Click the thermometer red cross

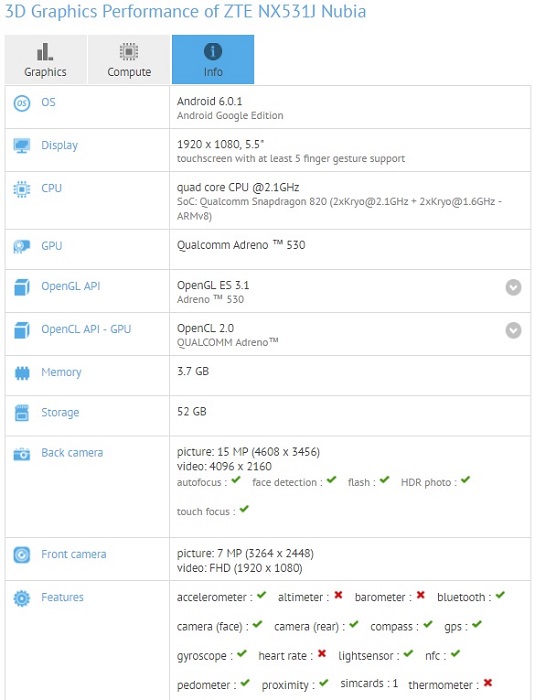(488, 683)
